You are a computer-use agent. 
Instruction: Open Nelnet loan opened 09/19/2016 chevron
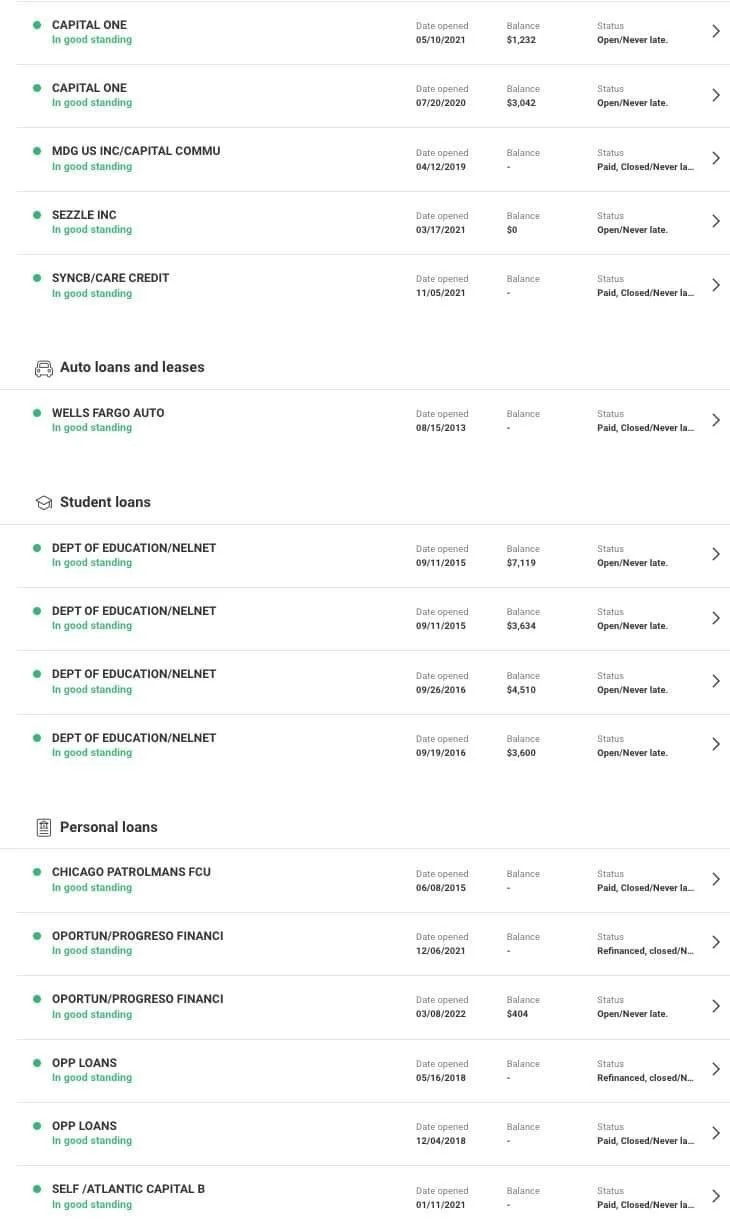click(x=715, y=744)
